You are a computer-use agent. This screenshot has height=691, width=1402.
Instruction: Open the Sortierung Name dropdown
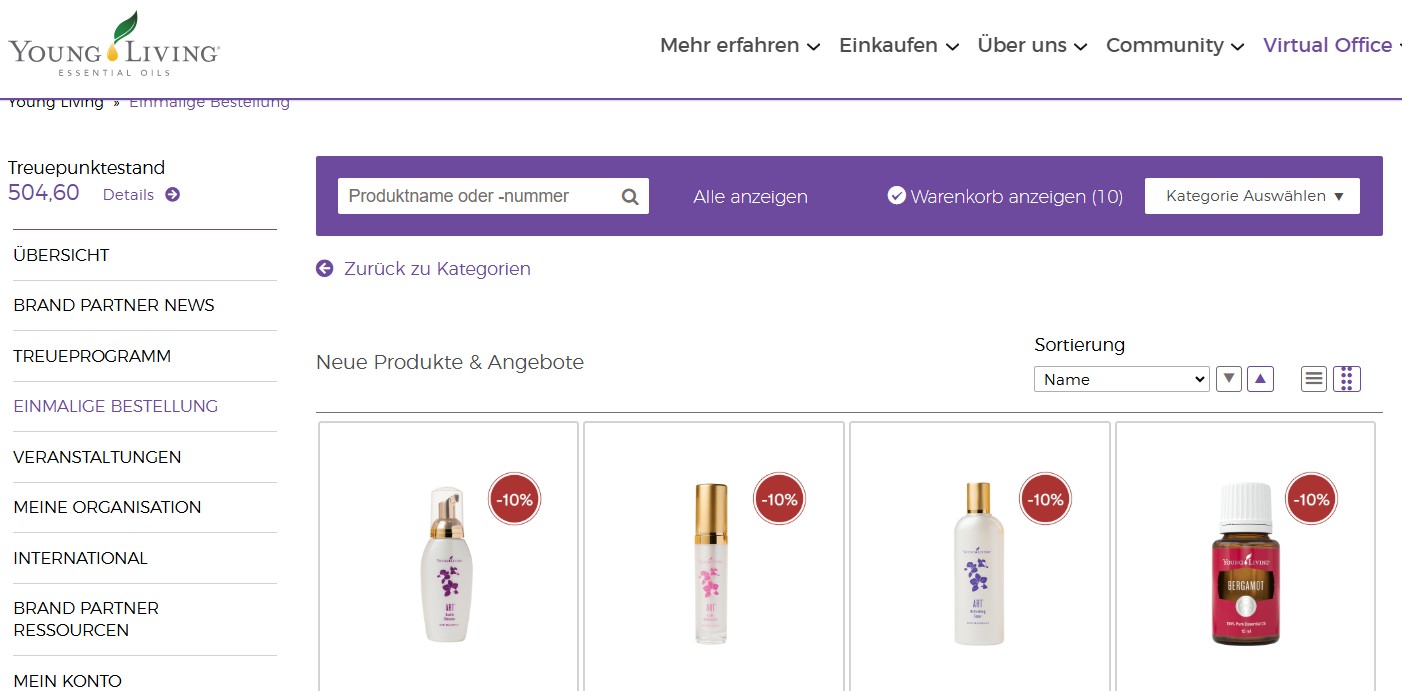(1121, 379)
